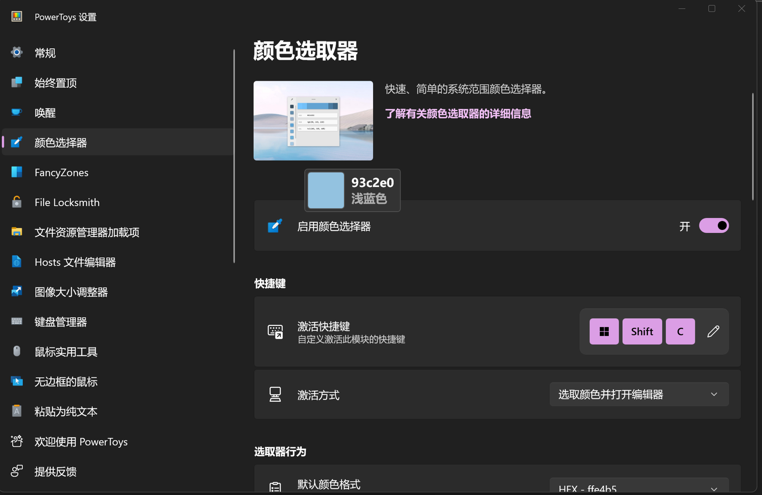Open 了解有关颜色选取器的详细信息 link
This screenshot has width=762, height=495.
point(458,114)
